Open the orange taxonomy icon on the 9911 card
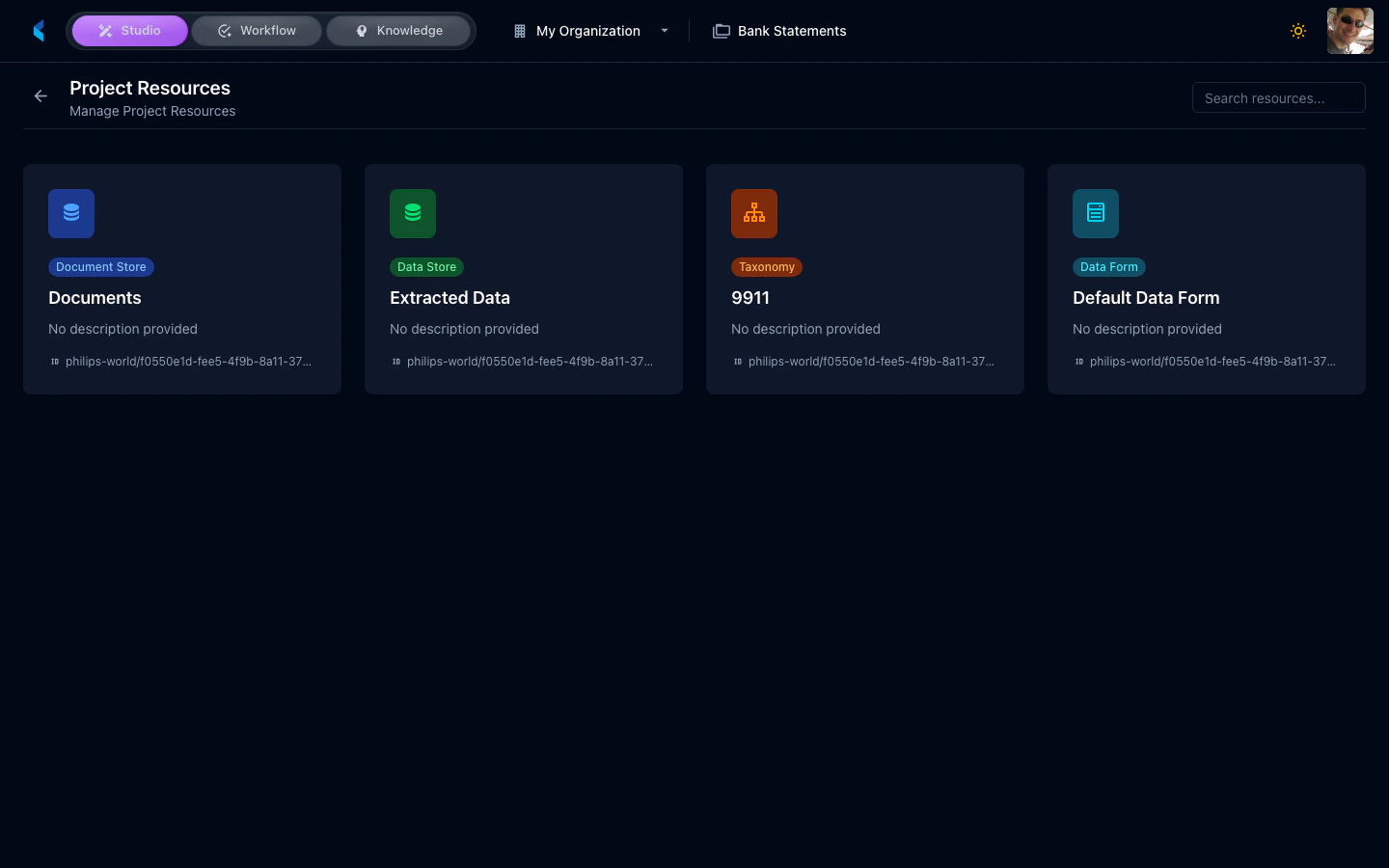The image size is (1389, 868). (753, 213)
